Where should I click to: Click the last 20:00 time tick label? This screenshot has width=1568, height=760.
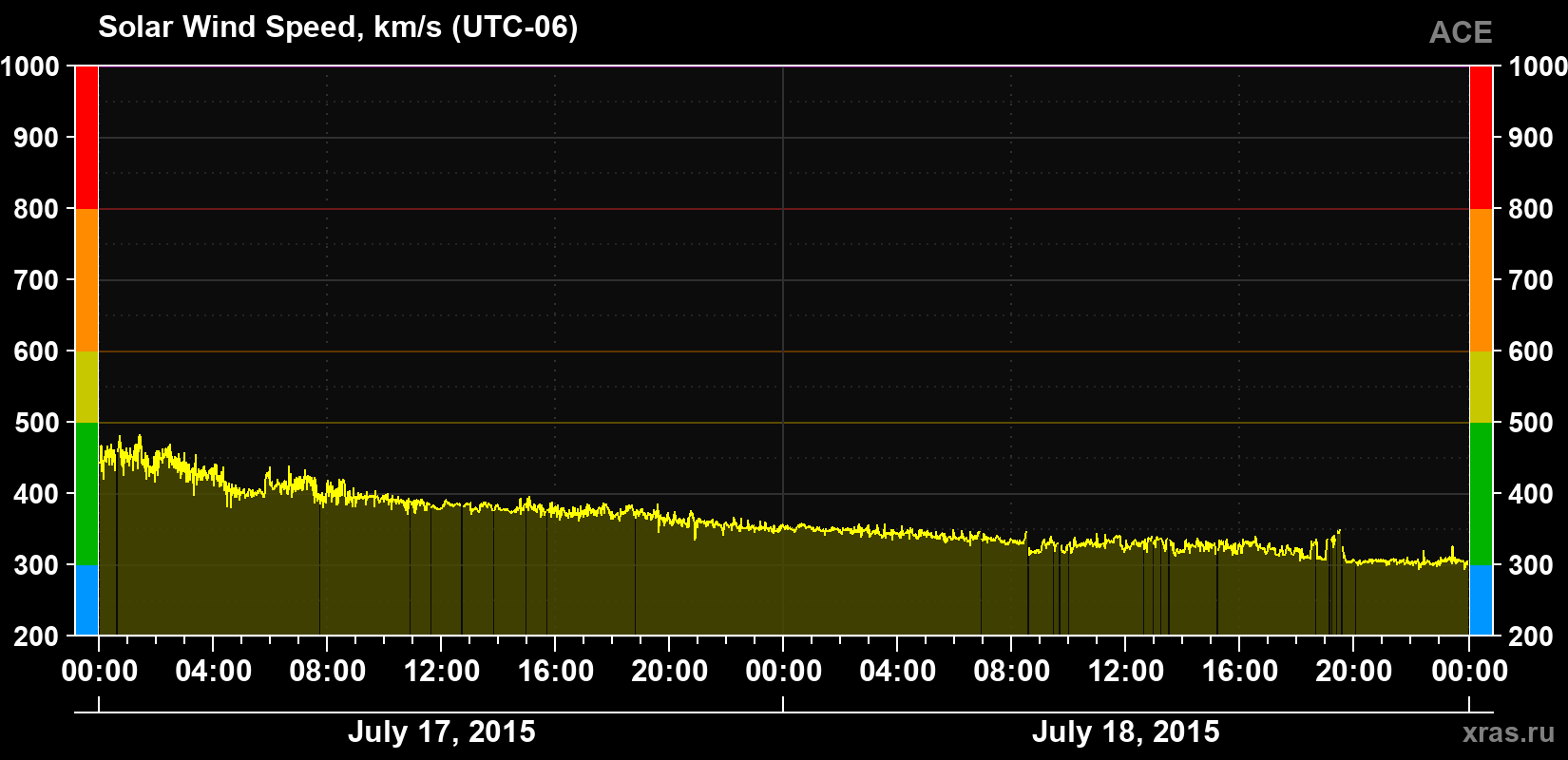click(x=1354, y=671)
